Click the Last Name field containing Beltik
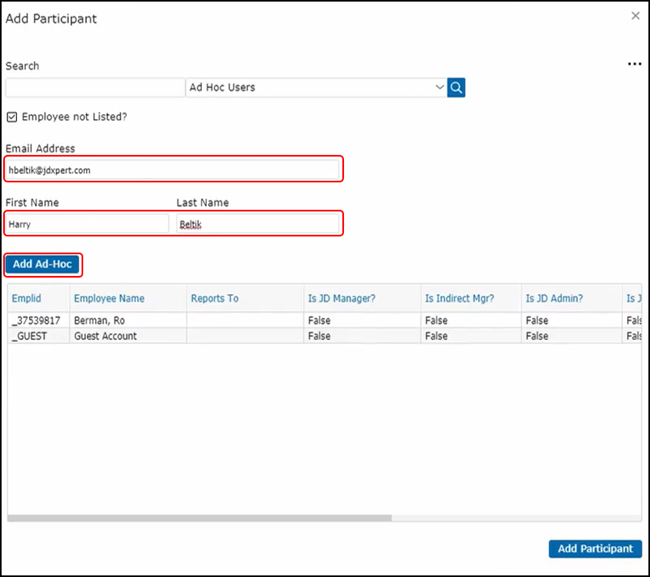650x577 pixels. (258, 225)
